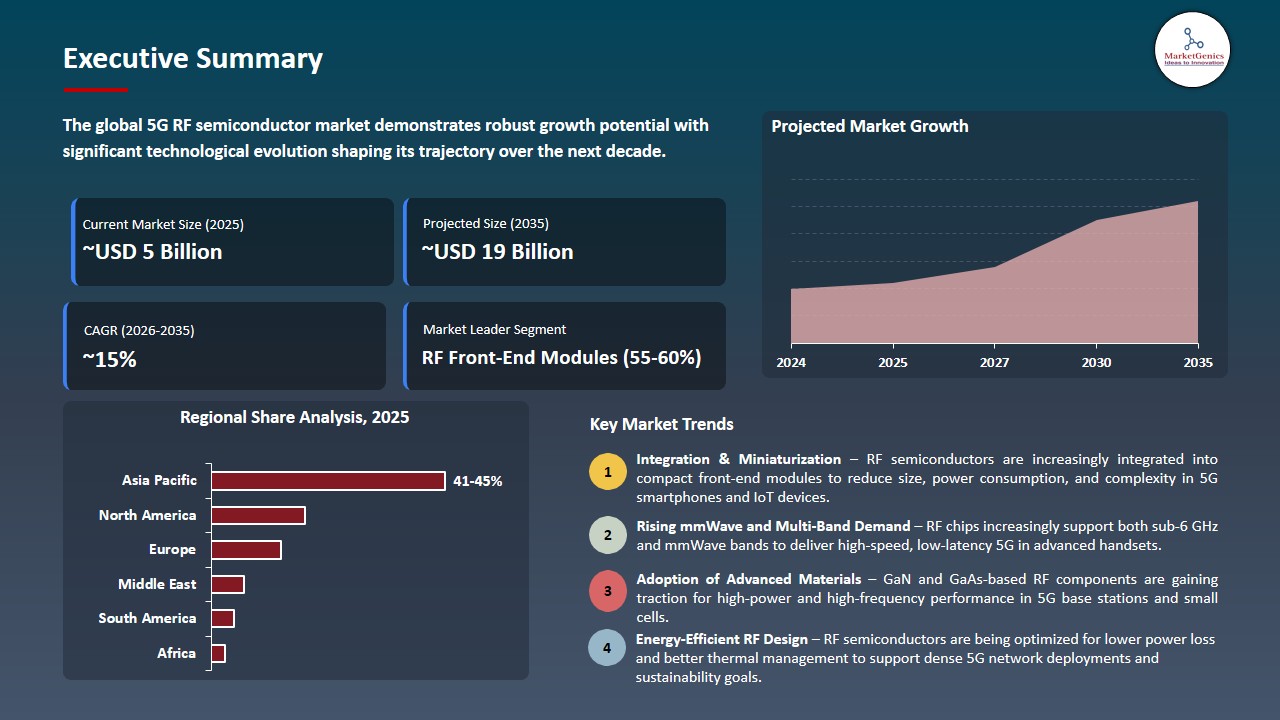Select the numbered marker for Adoption of Advanced Materials
Viewport: 1280px width, 720px height.
click(607, 590)
